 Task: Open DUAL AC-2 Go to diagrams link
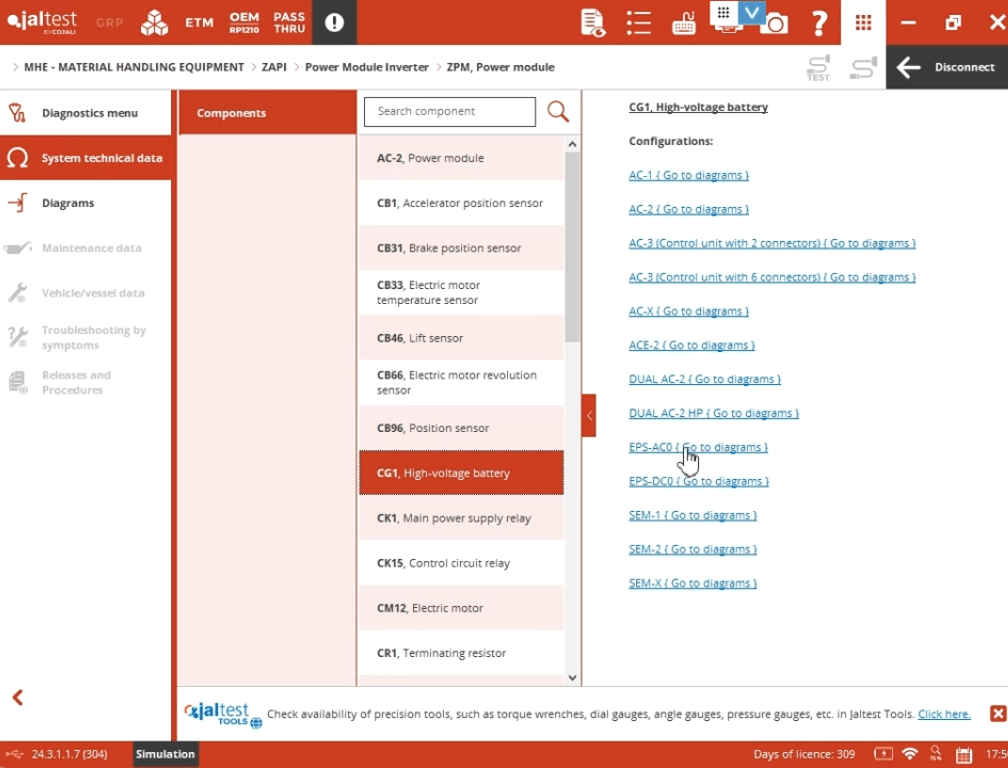705,379
